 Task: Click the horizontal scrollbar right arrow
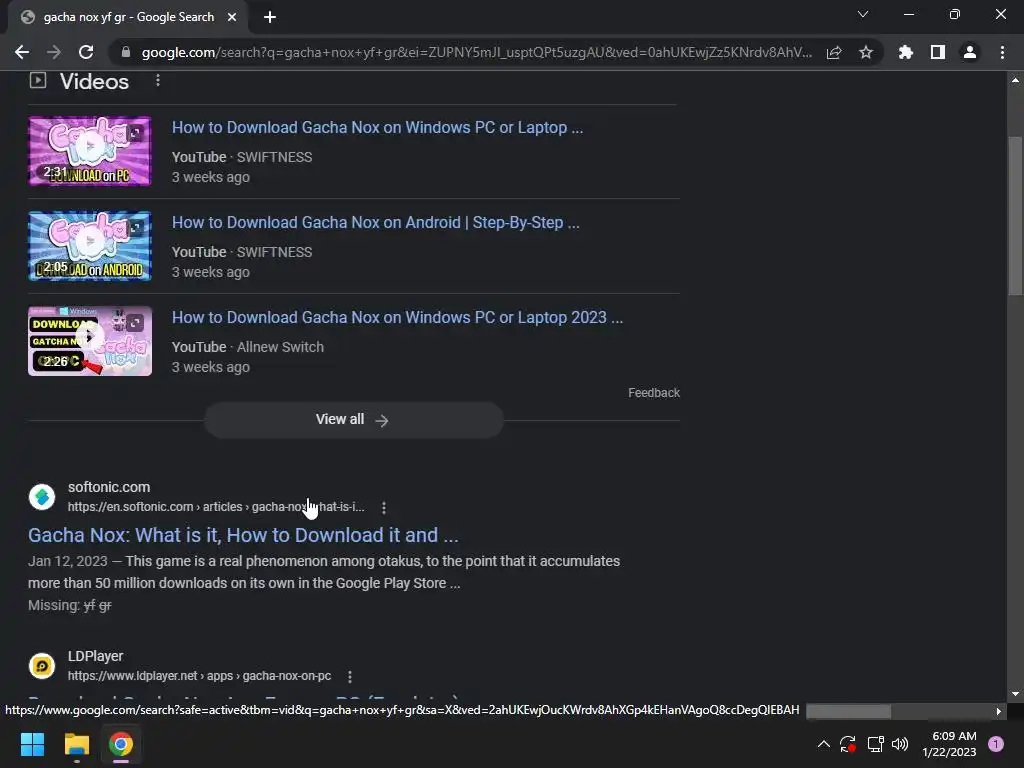point(998,711)
